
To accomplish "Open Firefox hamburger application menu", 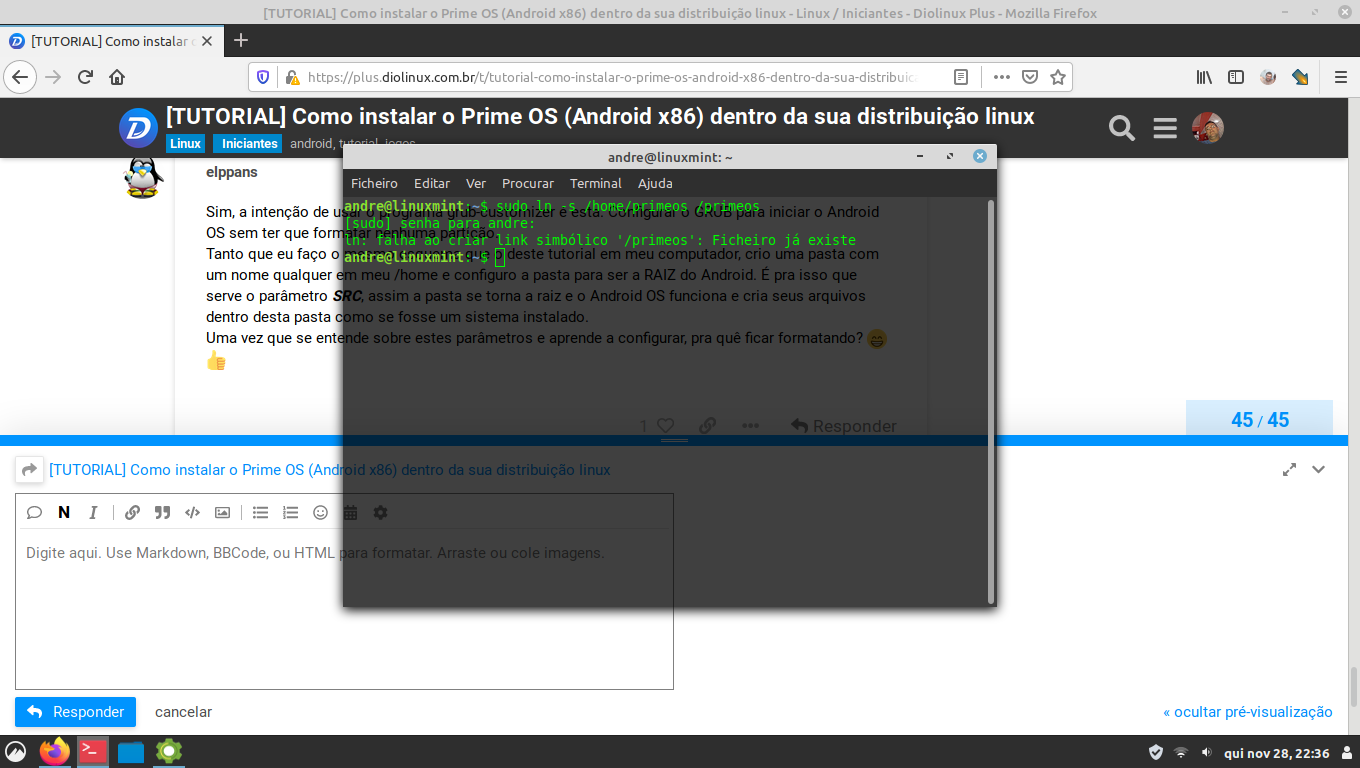I will [x=1340, y=77].
